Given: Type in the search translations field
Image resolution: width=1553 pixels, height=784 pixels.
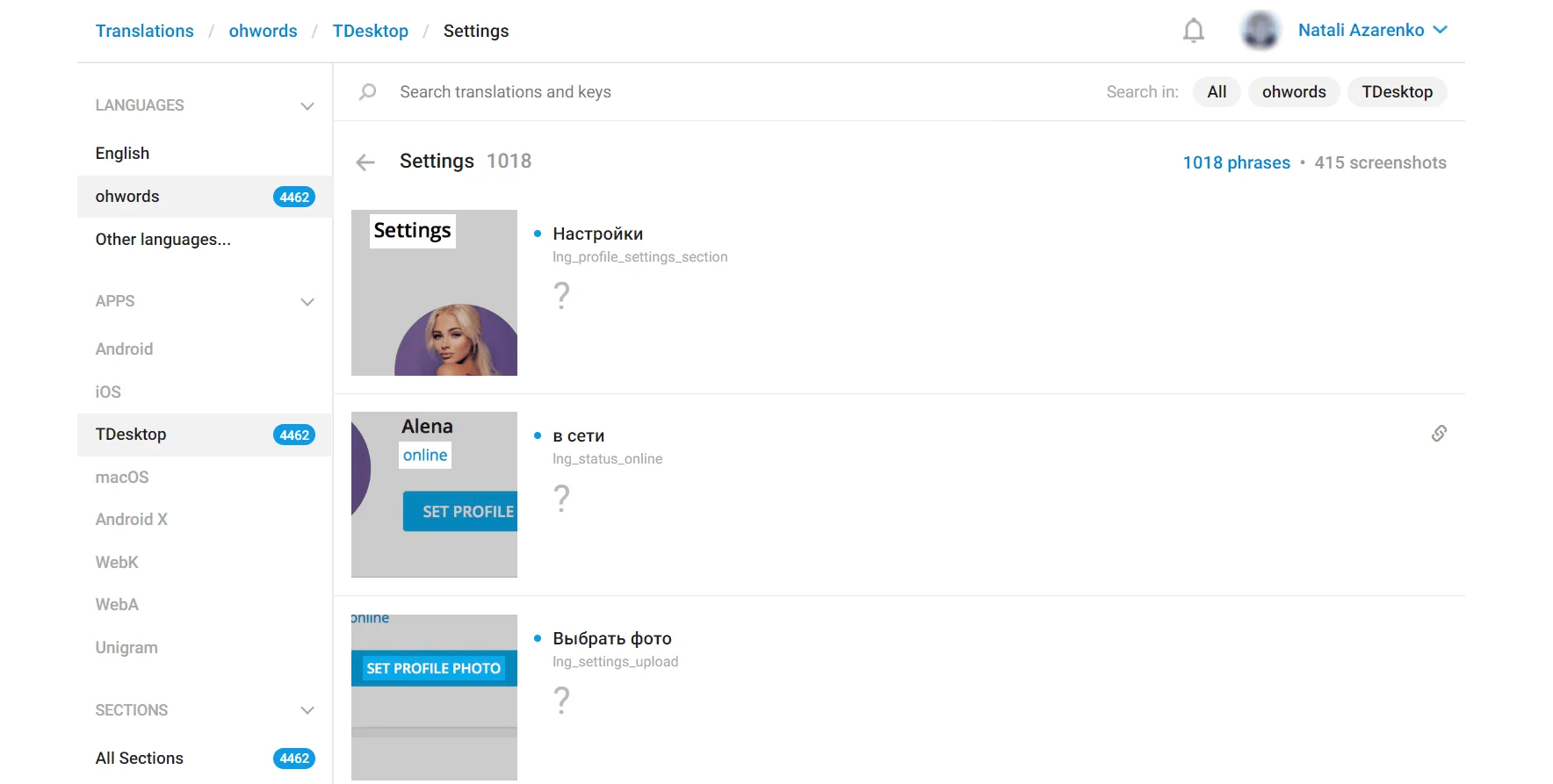Looking at the screenshot, I should [703, 92].
